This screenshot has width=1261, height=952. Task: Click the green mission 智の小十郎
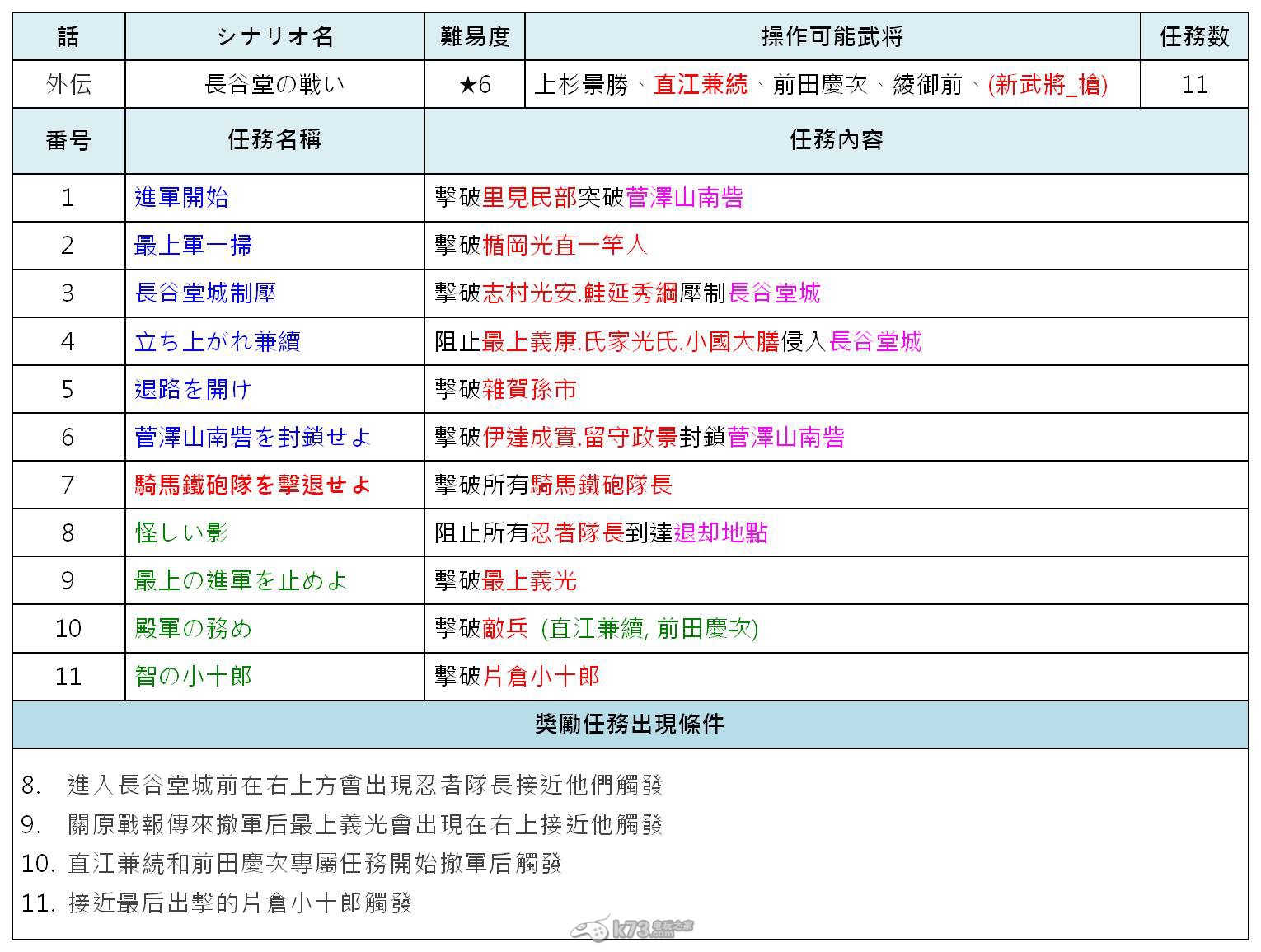193,677
